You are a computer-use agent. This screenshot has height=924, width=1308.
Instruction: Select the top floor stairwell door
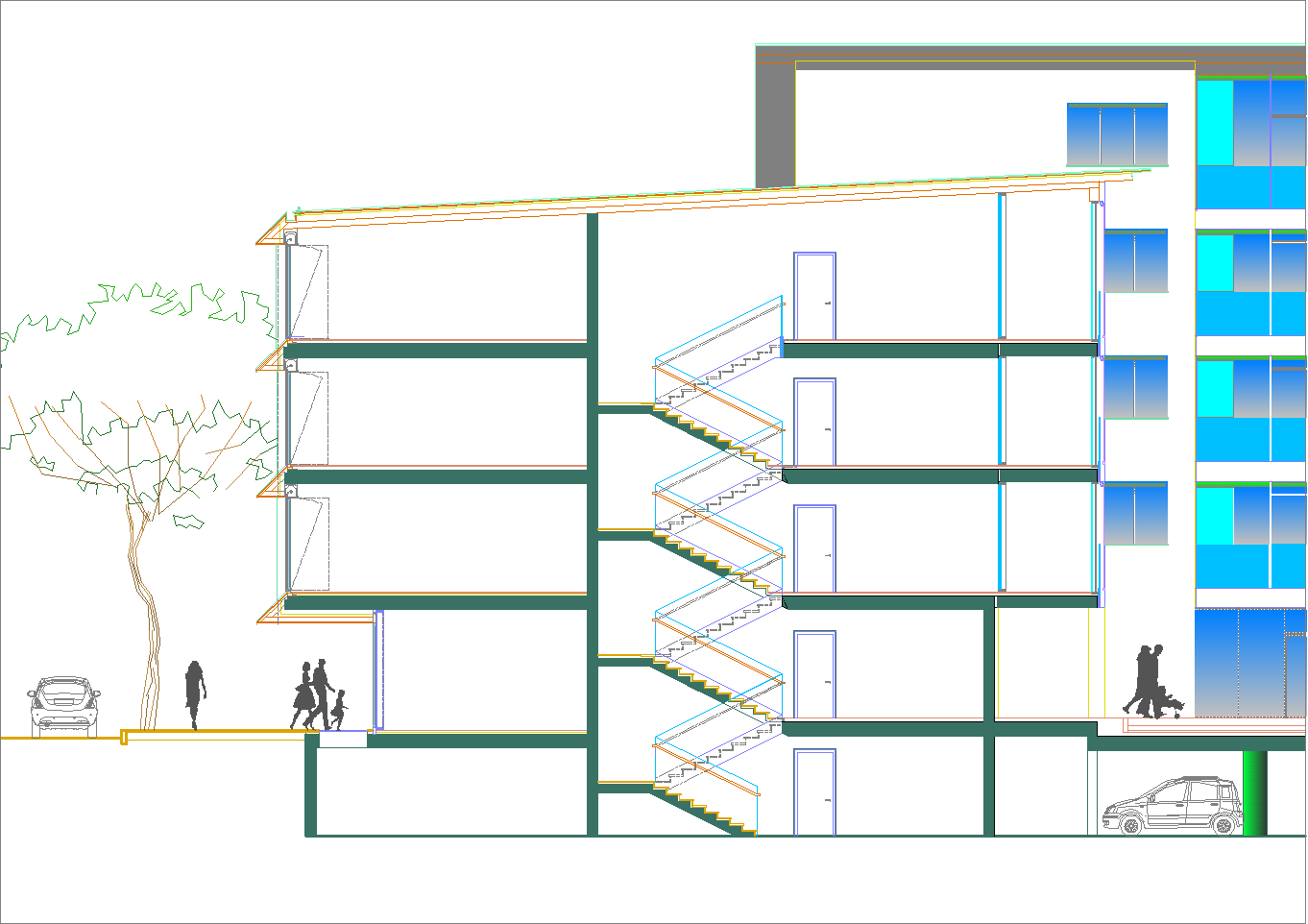coord(814,296)
